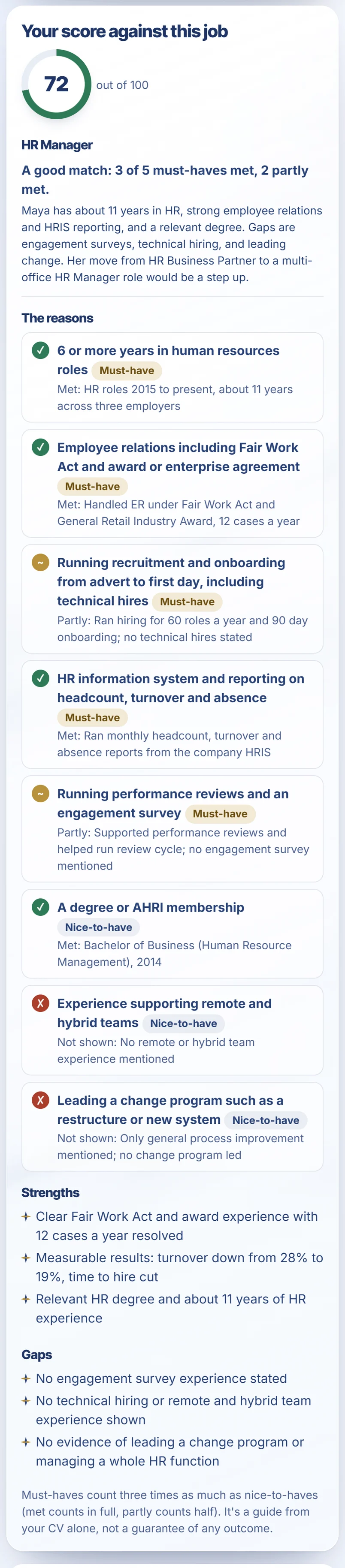The image size is (345, 1568).
Task: Click Must-have badge on "Running recruitment and onboarding" card
Action: point(187,602)
